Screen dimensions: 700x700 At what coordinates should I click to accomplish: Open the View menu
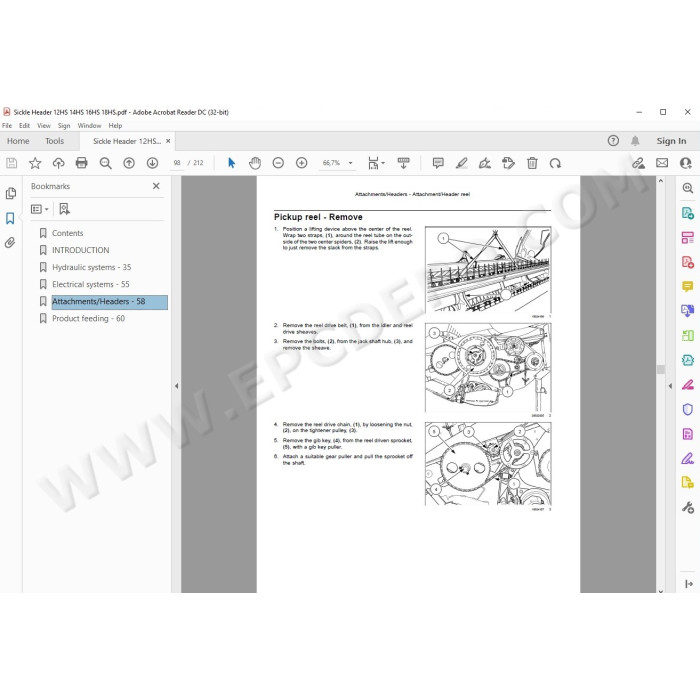(44, 126)
